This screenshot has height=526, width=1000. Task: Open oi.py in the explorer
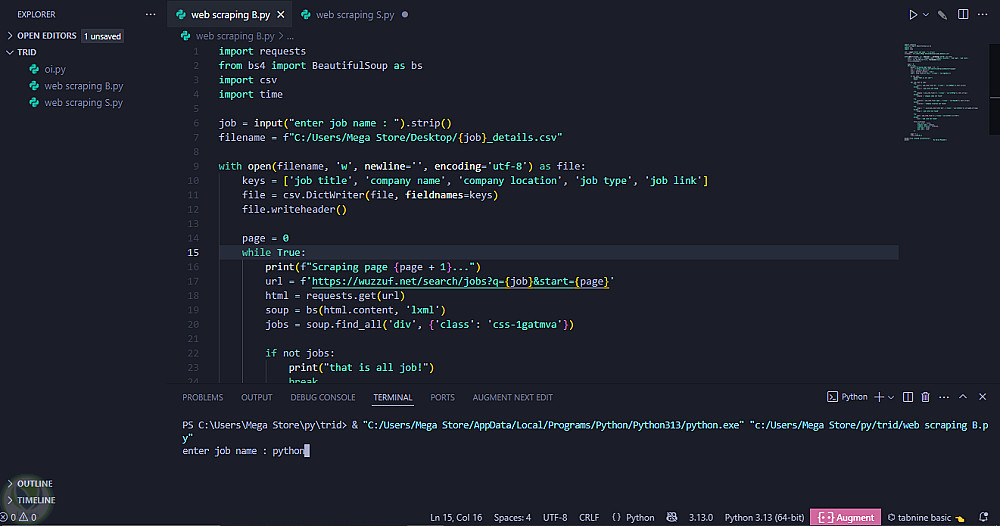[55, 69]
